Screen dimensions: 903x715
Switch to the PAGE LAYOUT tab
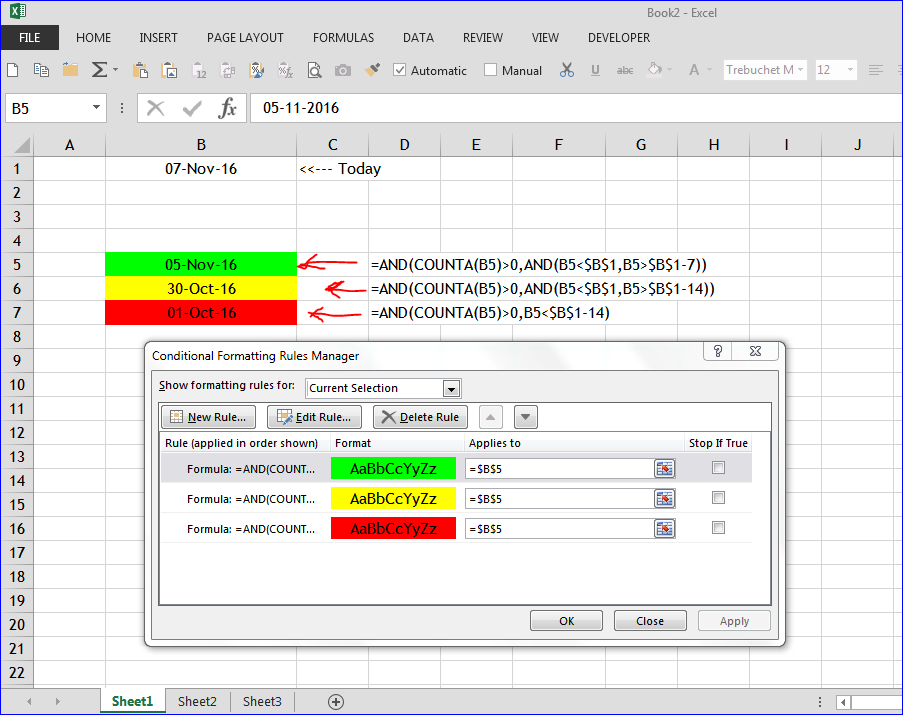click(245, 37)
